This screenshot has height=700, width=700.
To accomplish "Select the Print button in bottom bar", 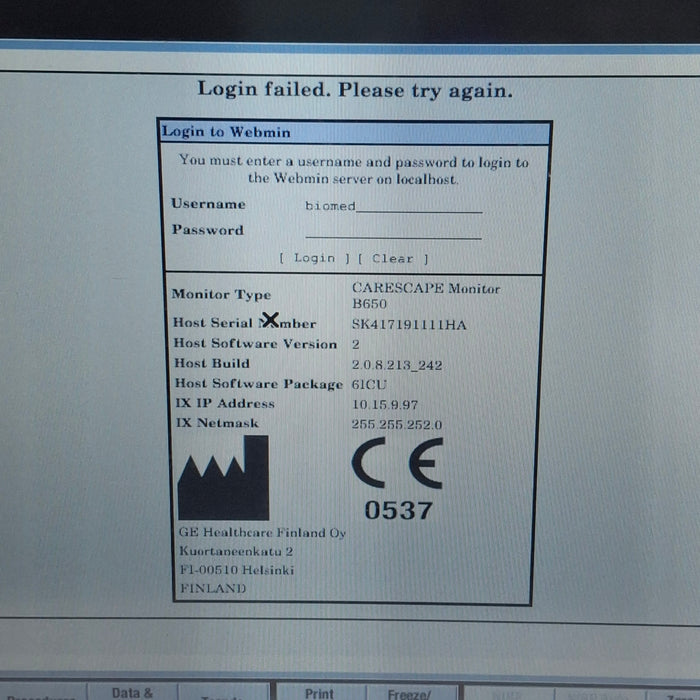I will tap(319, 692).
